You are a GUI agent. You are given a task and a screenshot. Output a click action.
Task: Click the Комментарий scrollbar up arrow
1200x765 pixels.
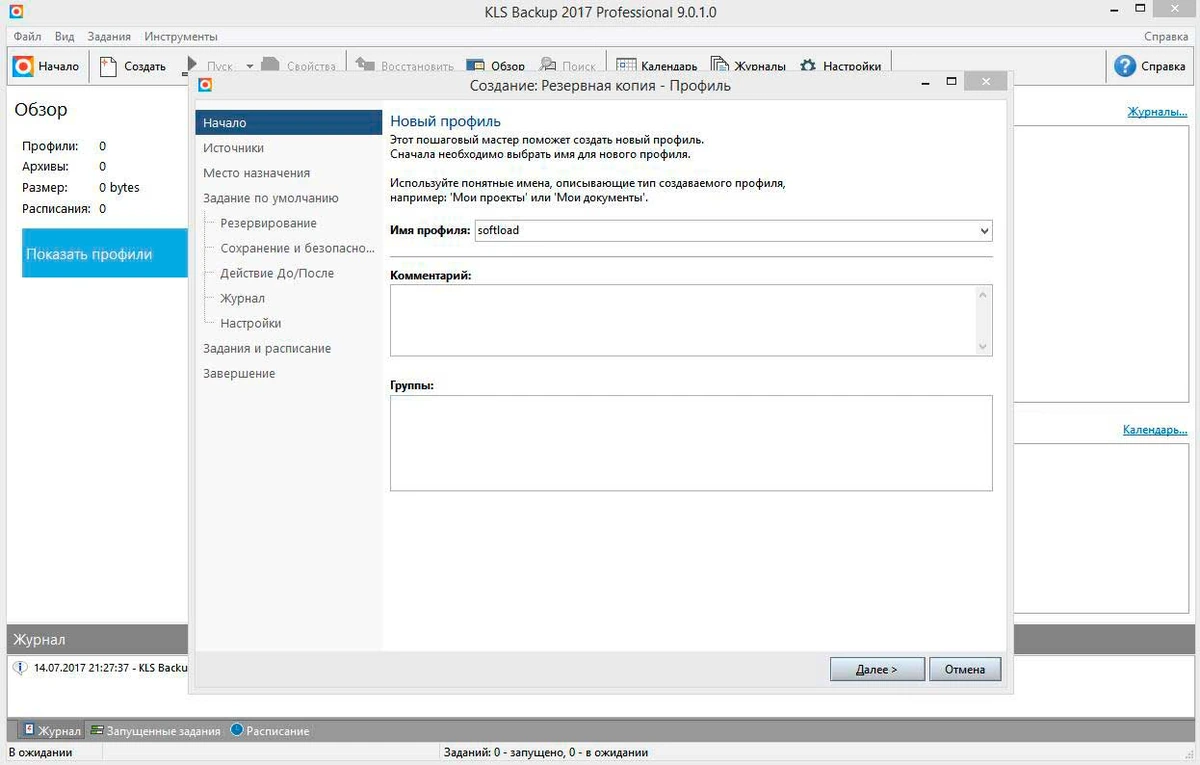[984, 294]
